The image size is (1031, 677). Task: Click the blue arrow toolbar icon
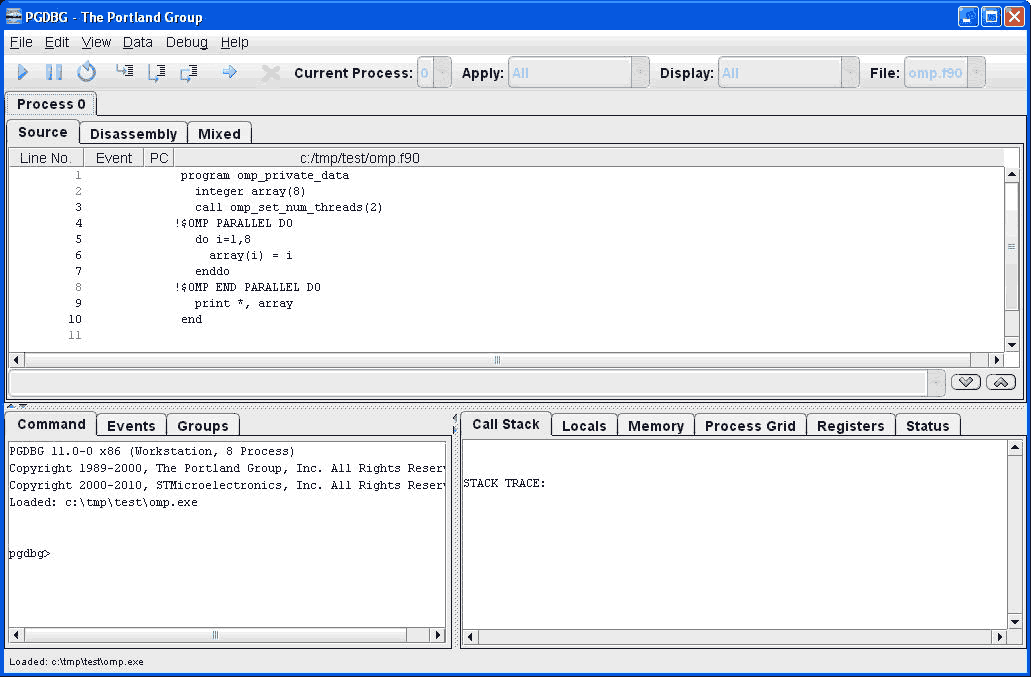229,72
